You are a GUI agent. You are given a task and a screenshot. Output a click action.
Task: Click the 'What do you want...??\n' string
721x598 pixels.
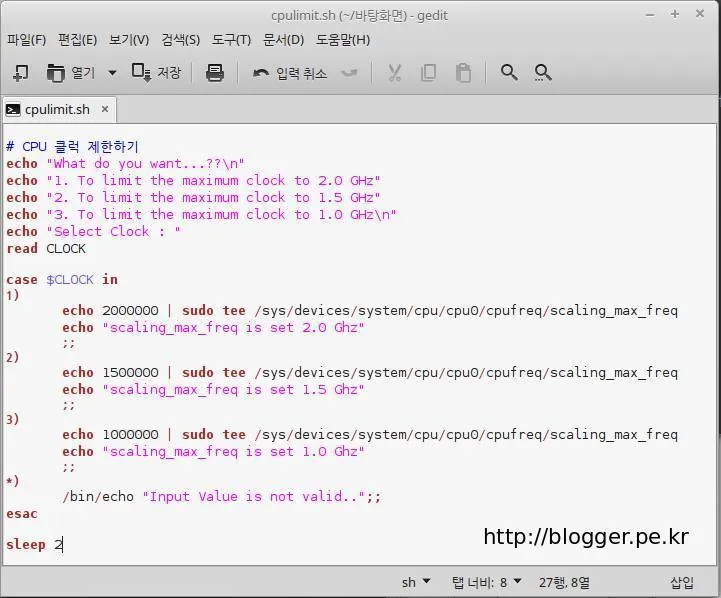click(x=145, y=164)
